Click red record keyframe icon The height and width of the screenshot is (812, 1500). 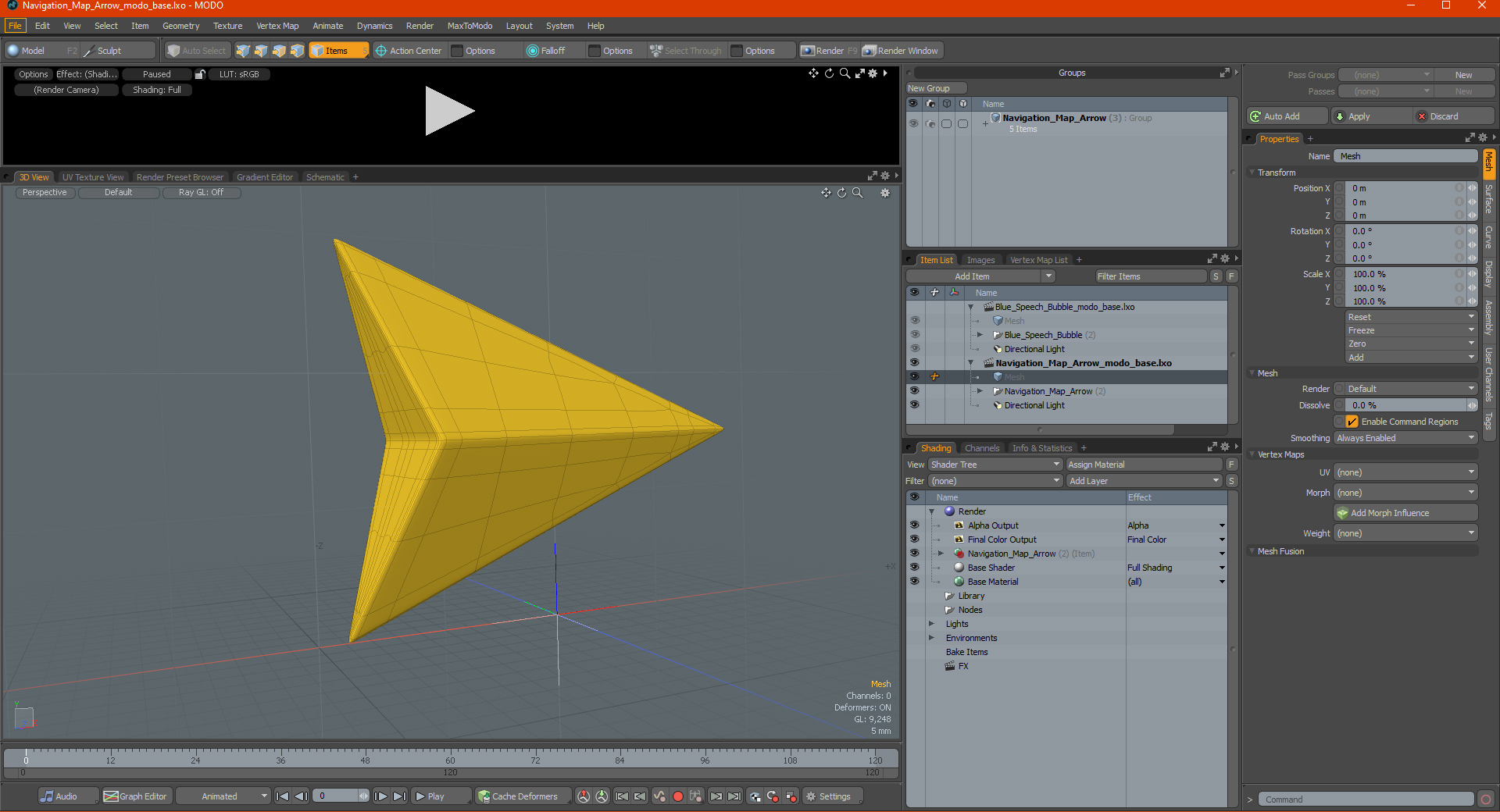pyautogui.click(x=678, y=796)
